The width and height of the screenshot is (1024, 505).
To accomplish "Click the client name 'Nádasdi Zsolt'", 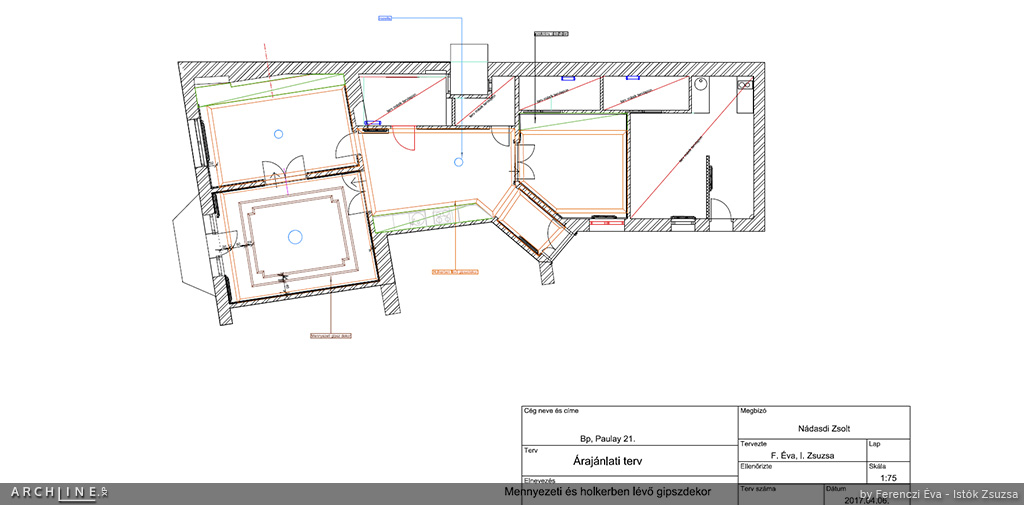I will pos(824,429).
